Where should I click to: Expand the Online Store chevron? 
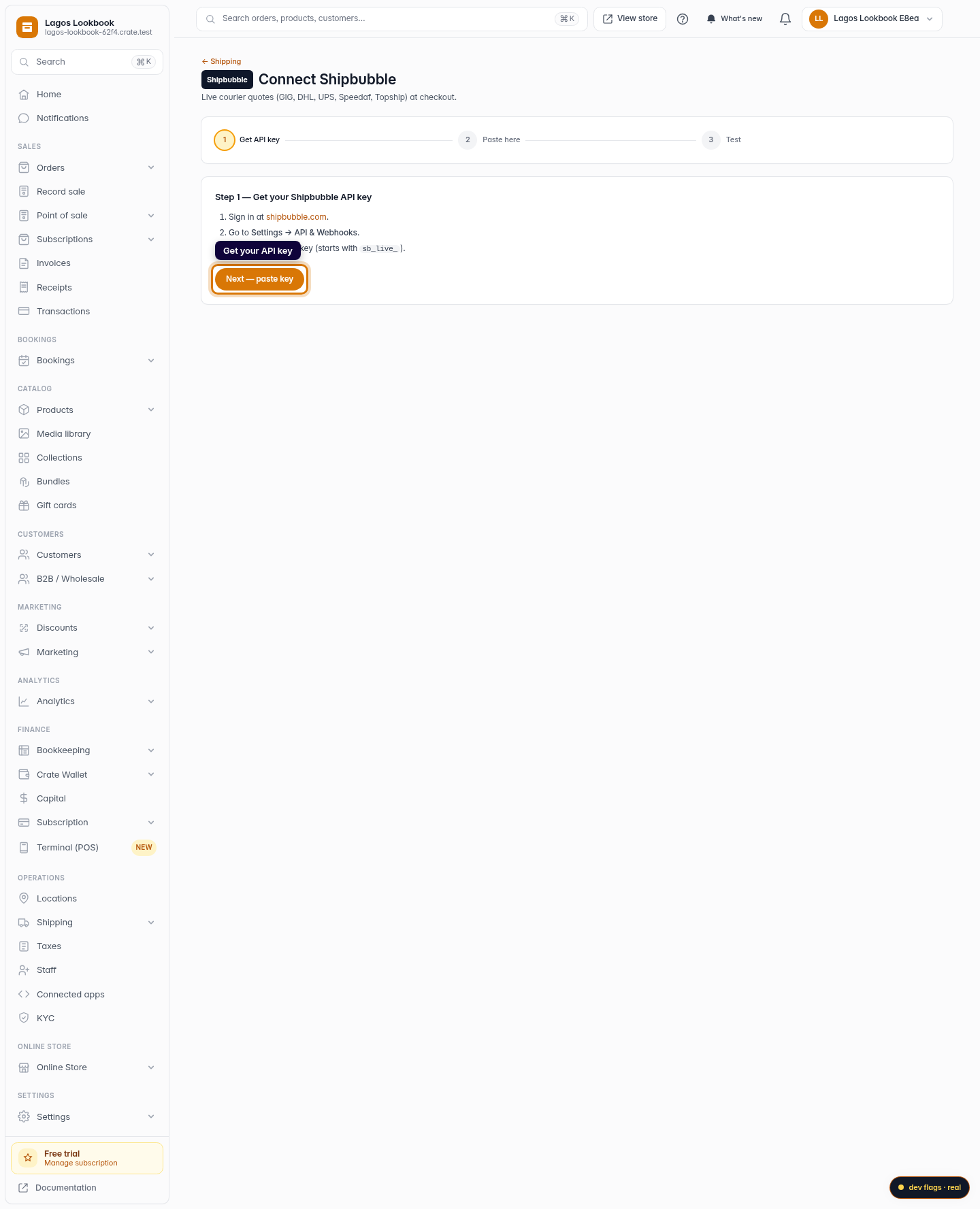click(151, 1067)
